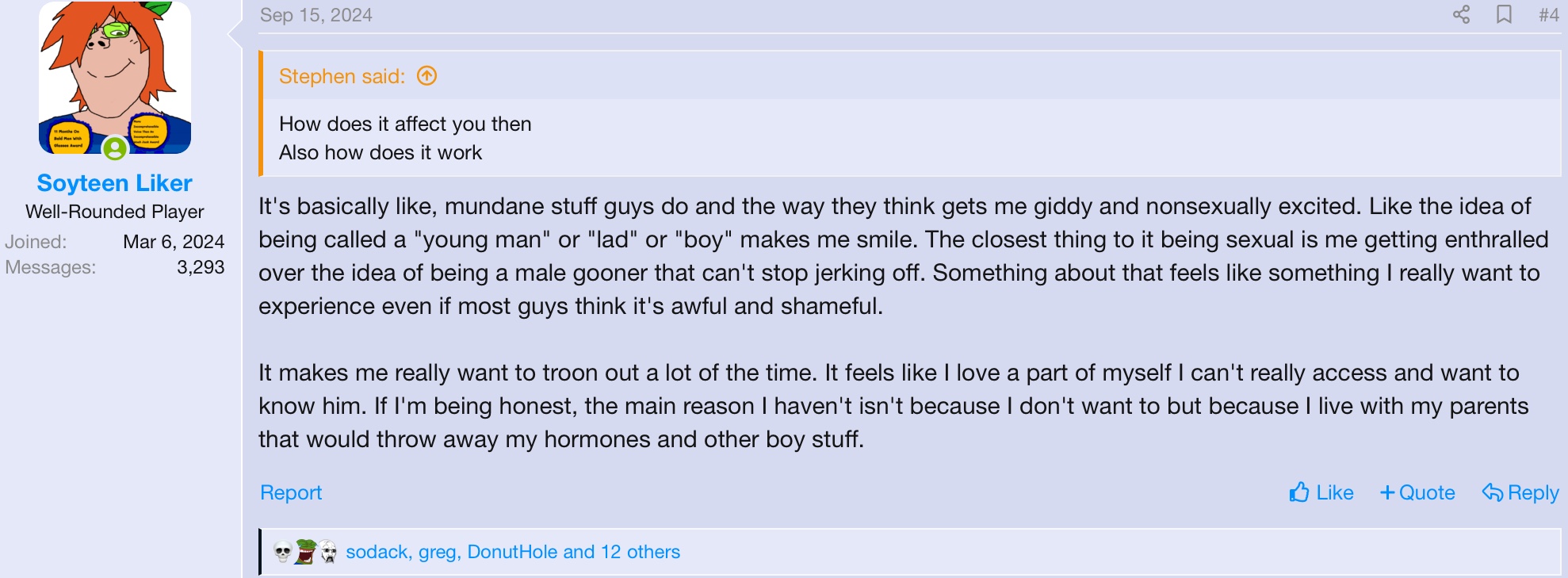Screen dimensions: 1568x578
Task: Open the "Stephen said:" quote source
Action: point(342,76)
